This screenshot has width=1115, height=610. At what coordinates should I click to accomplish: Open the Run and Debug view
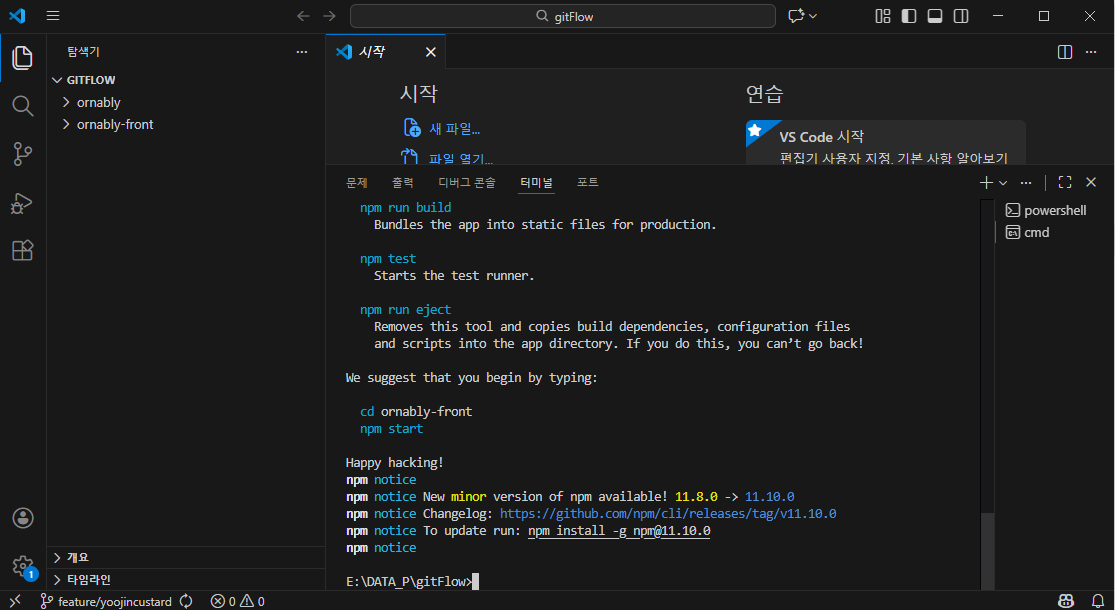pyautogui.click(x=22, y=203)
